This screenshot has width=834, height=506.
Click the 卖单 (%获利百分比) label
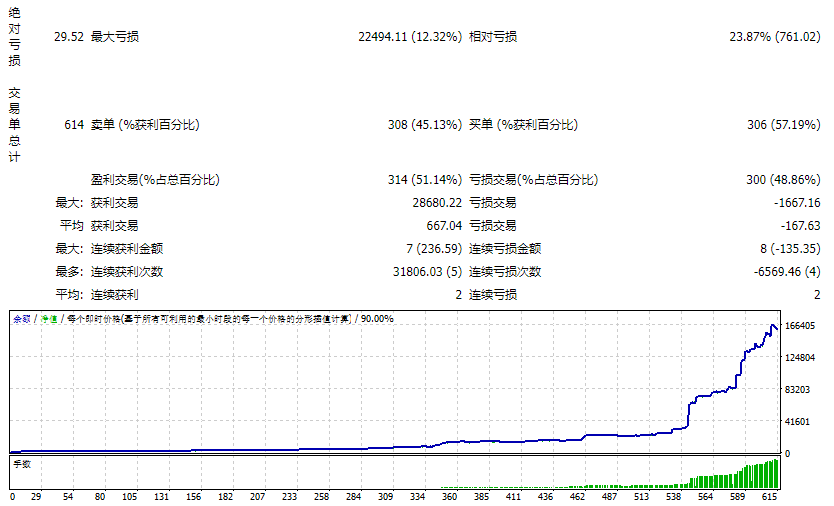pos(145,125)
